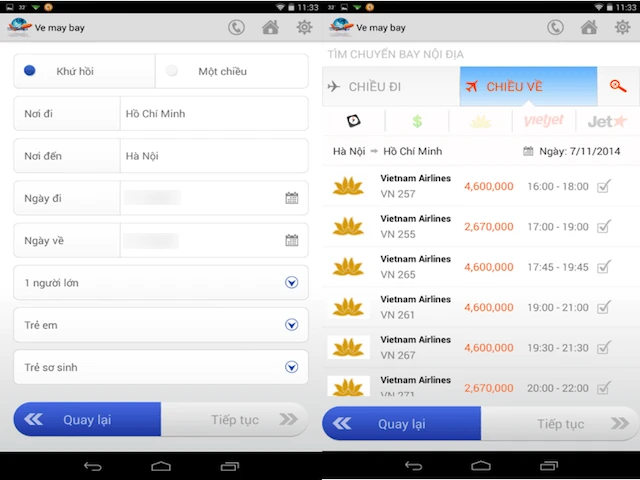
Task: Tap Android recent apps on right screen
Action: coord(549,466)
